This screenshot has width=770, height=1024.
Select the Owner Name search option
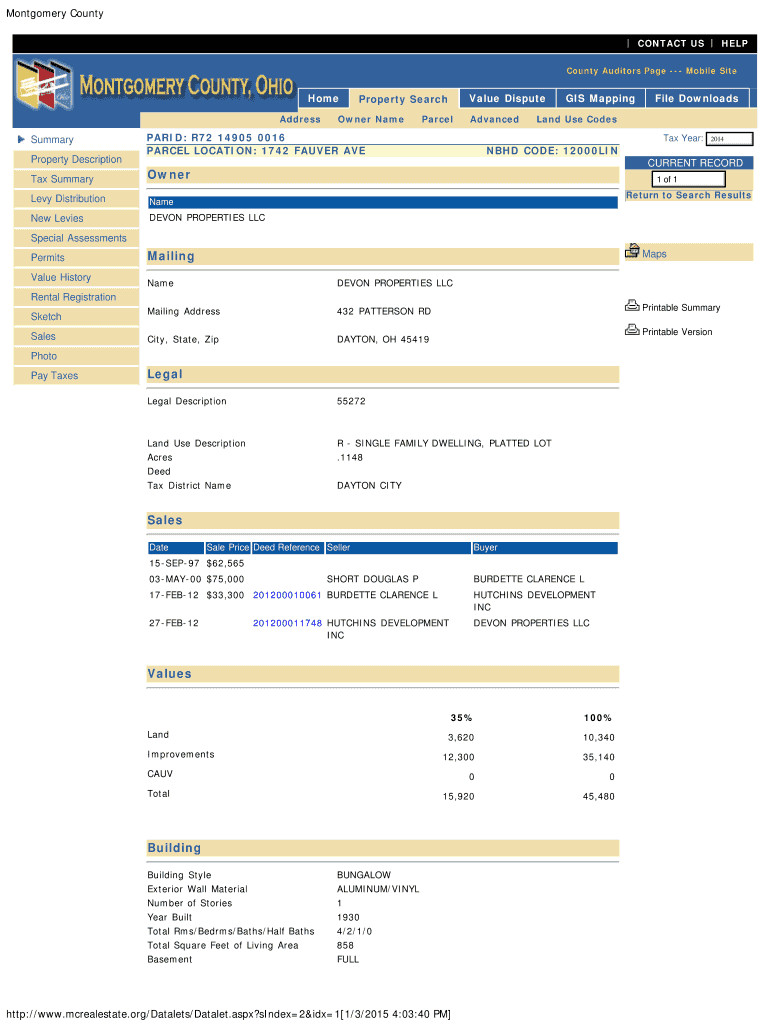[370, 119]
